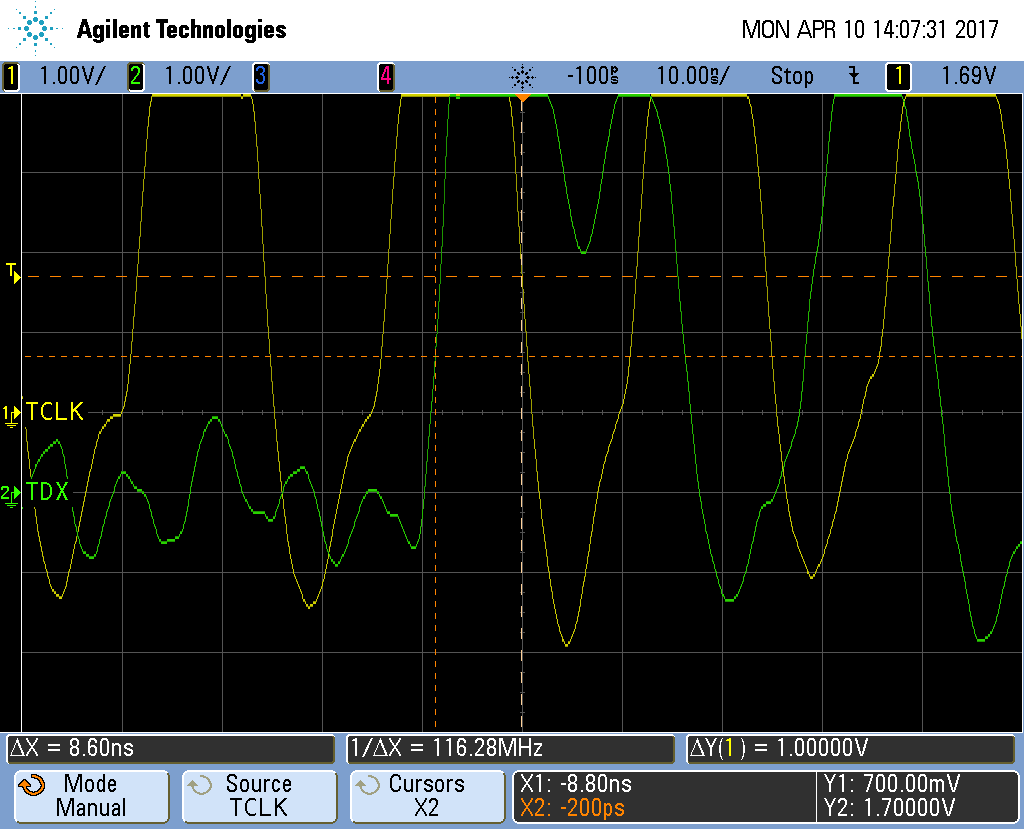
Task: Select the channel 2 green indicator
Action: [x=135, y=76]
